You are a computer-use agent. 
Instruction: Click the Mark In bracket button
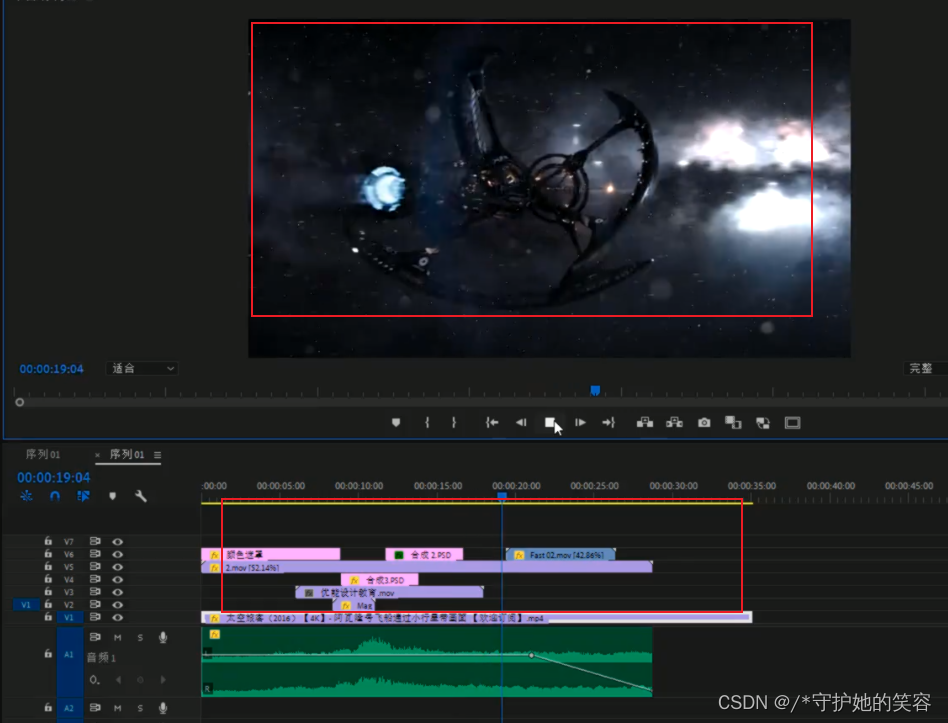[427, 423]
